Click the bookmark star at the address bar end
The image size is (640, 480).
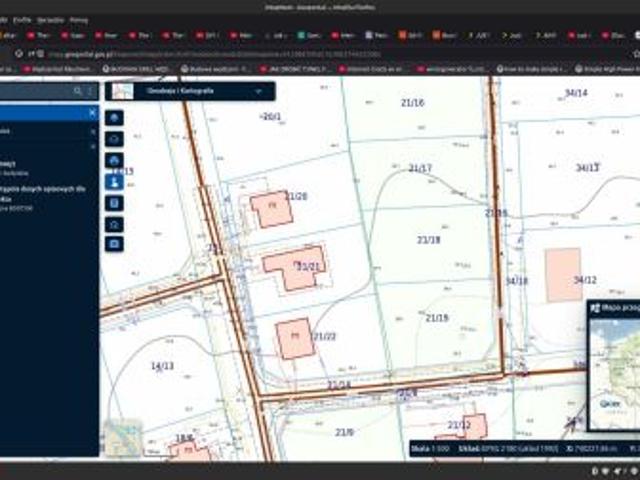point(636,54)
